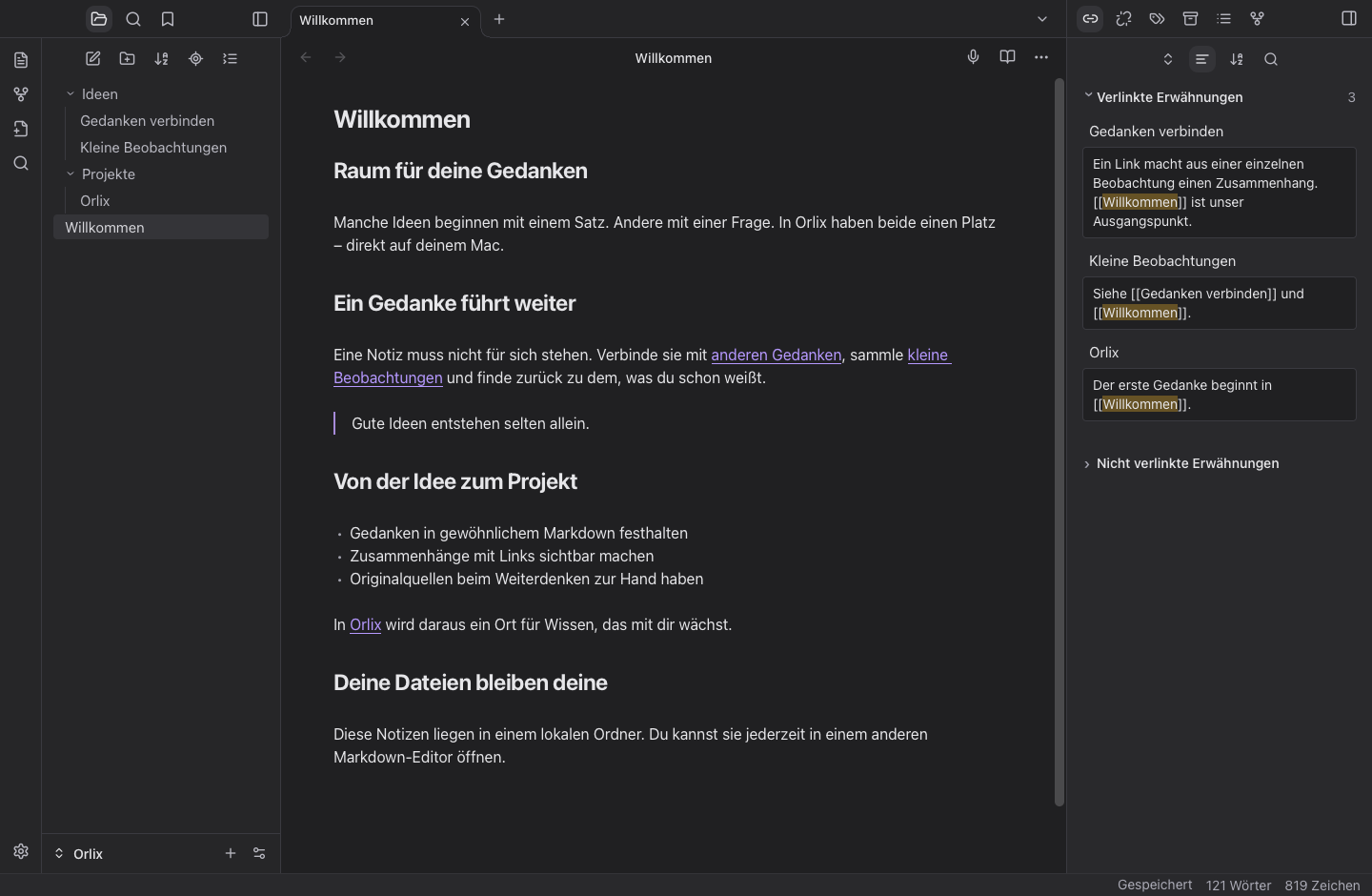This screenshot has width=1372, height=896.
Task: Click the '819 Zeichen' status entry
Action: [1322, 886]
